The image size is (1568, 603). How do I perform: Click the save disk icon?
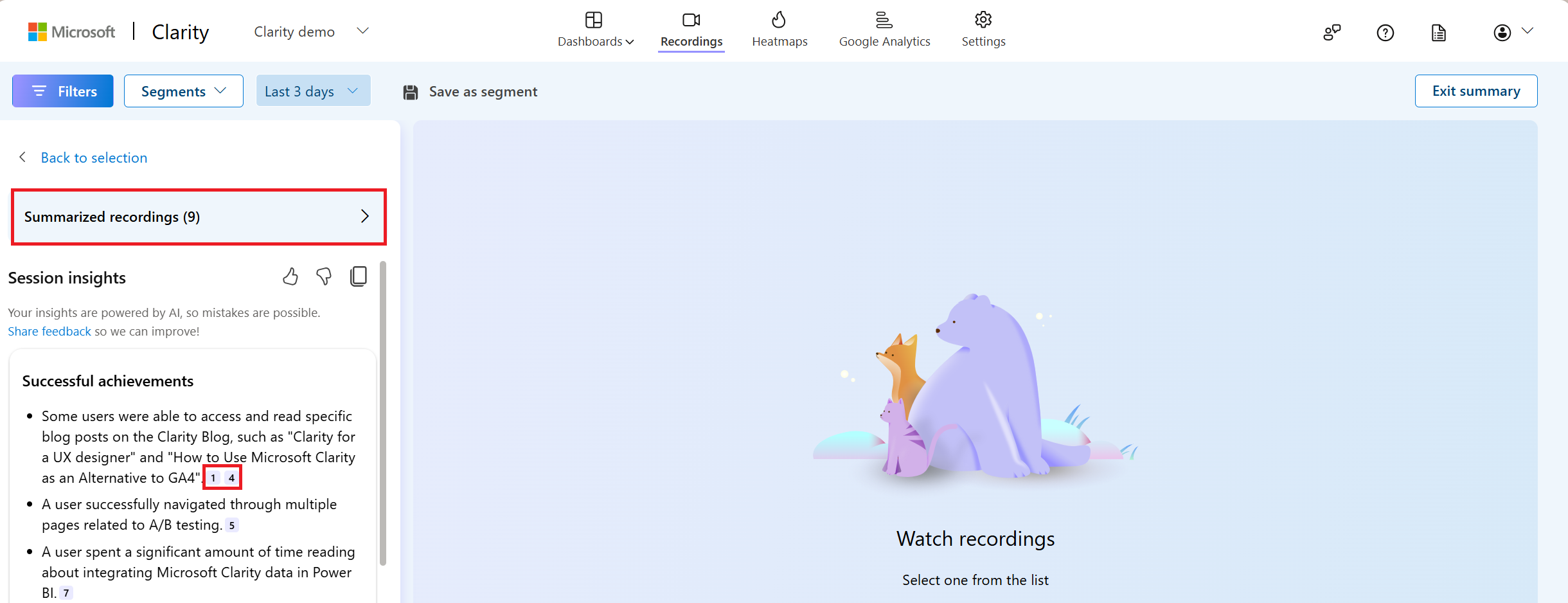[411, 92]
